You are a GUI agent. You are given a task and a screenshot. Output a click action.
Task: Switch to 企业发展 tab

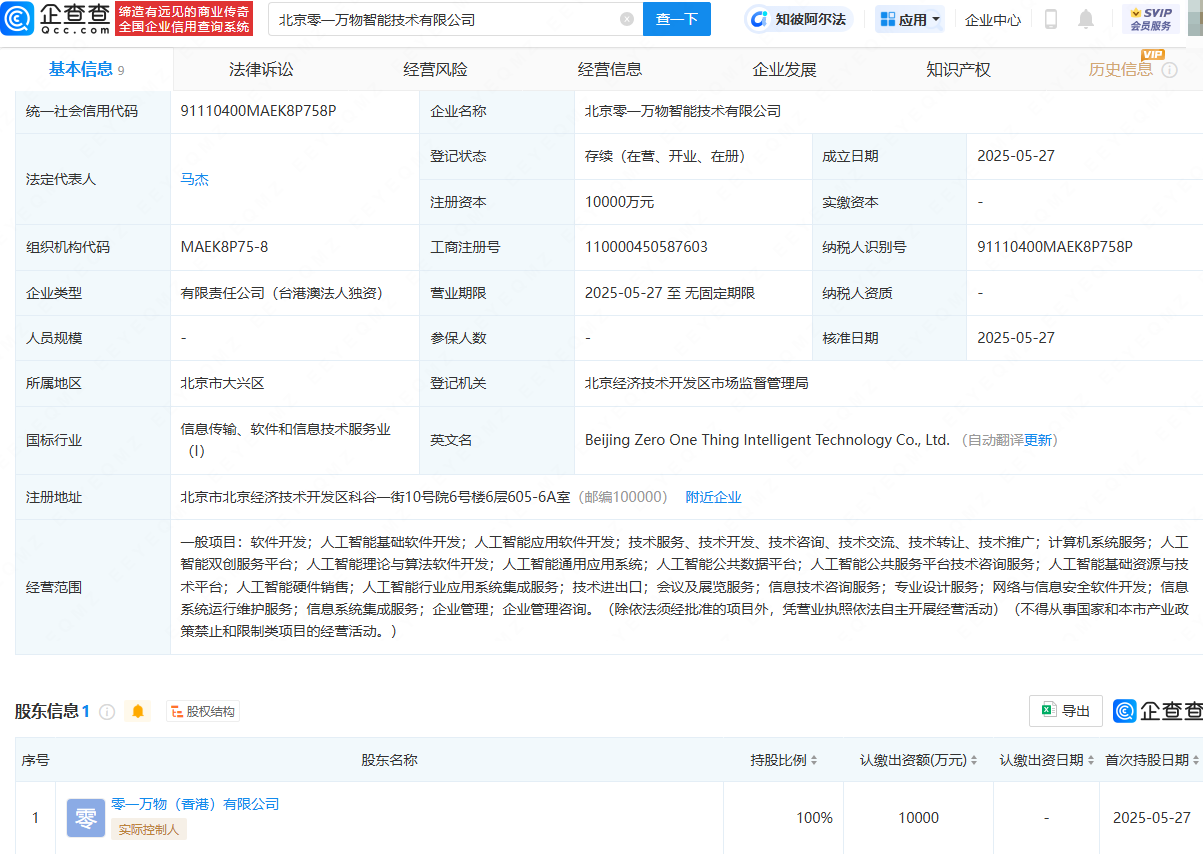click(784, 69)
